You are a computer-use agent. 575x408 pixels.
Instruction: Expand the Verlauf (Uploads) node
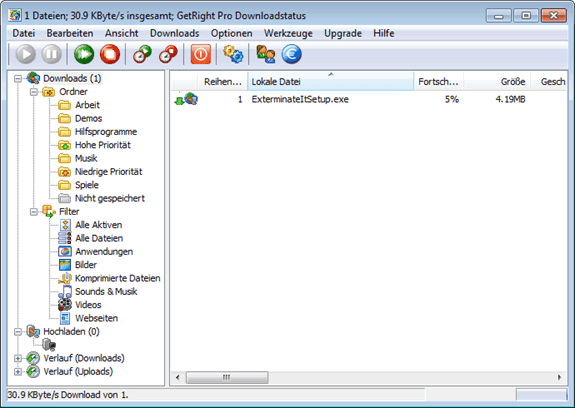click(x=18, y=372)
